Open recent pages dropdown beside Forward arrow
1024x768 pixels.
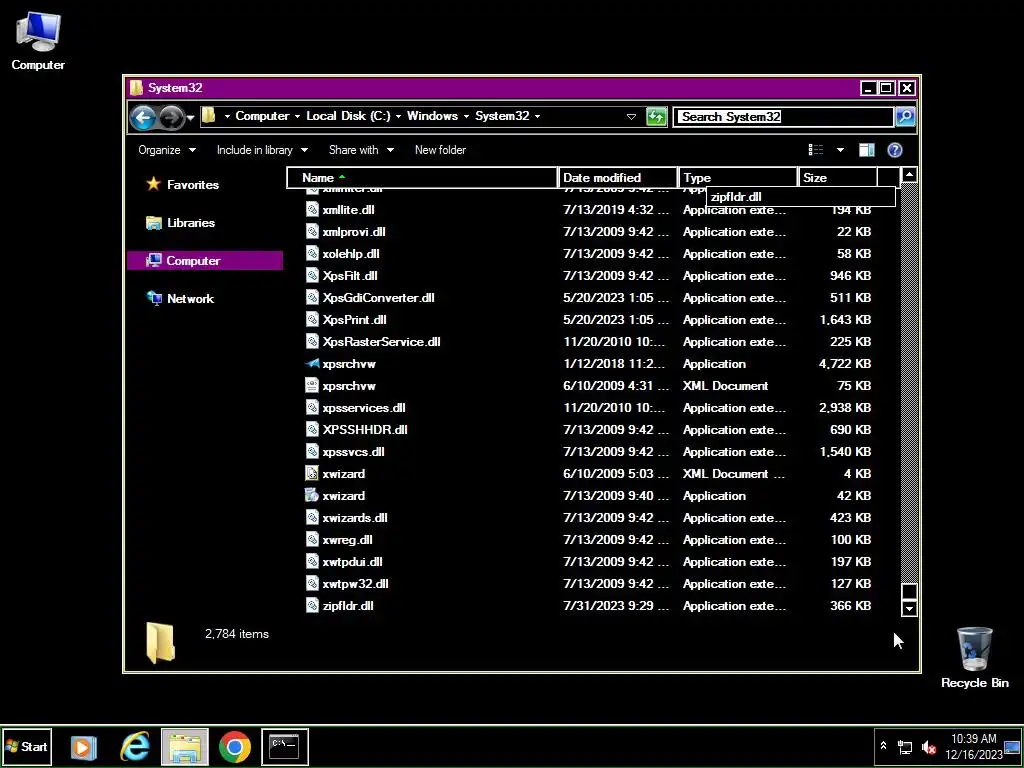pyautogui.click(x=190, y=118)
